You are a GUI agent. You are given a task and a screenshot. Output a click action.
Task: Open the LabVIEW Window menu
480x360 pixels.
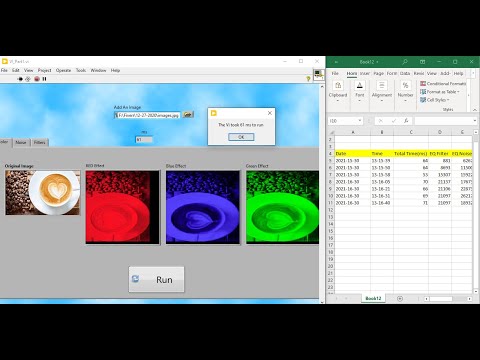pyautogui.click(x=98, y=70)
